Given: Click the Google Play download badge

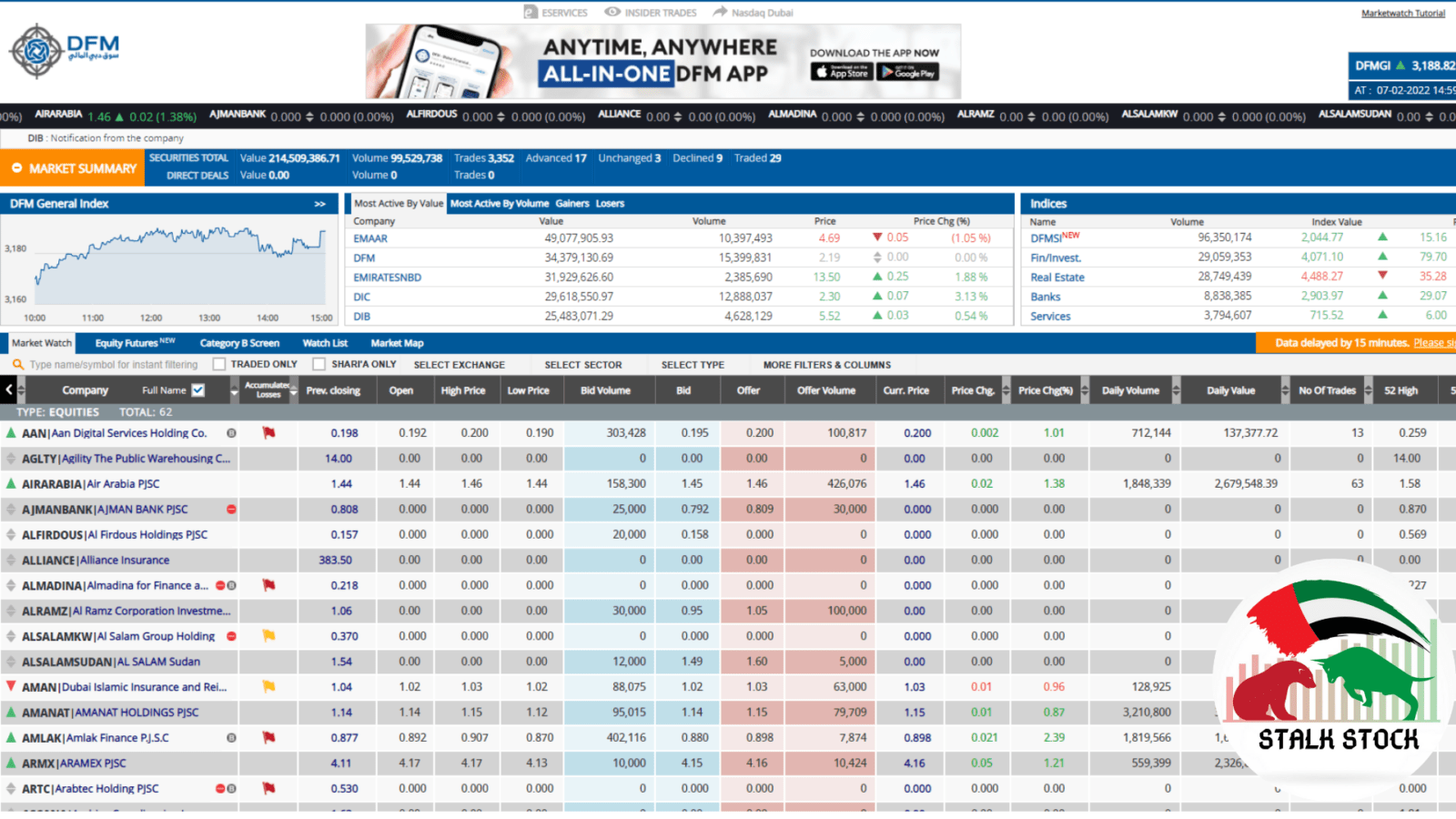Looking at the screenshot, I should point(906,72).
